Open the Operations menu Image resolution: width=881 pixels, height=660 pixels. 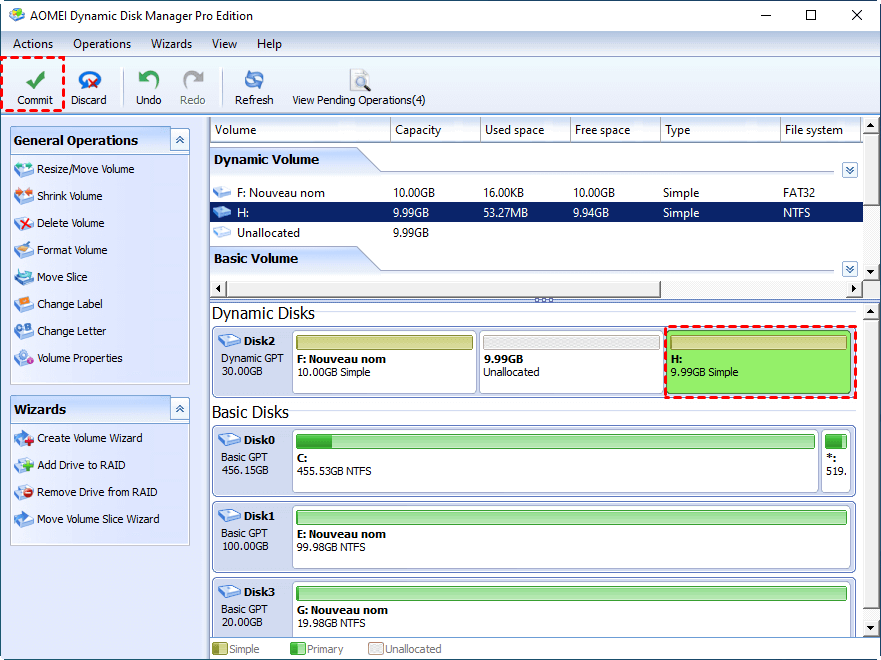102,44
